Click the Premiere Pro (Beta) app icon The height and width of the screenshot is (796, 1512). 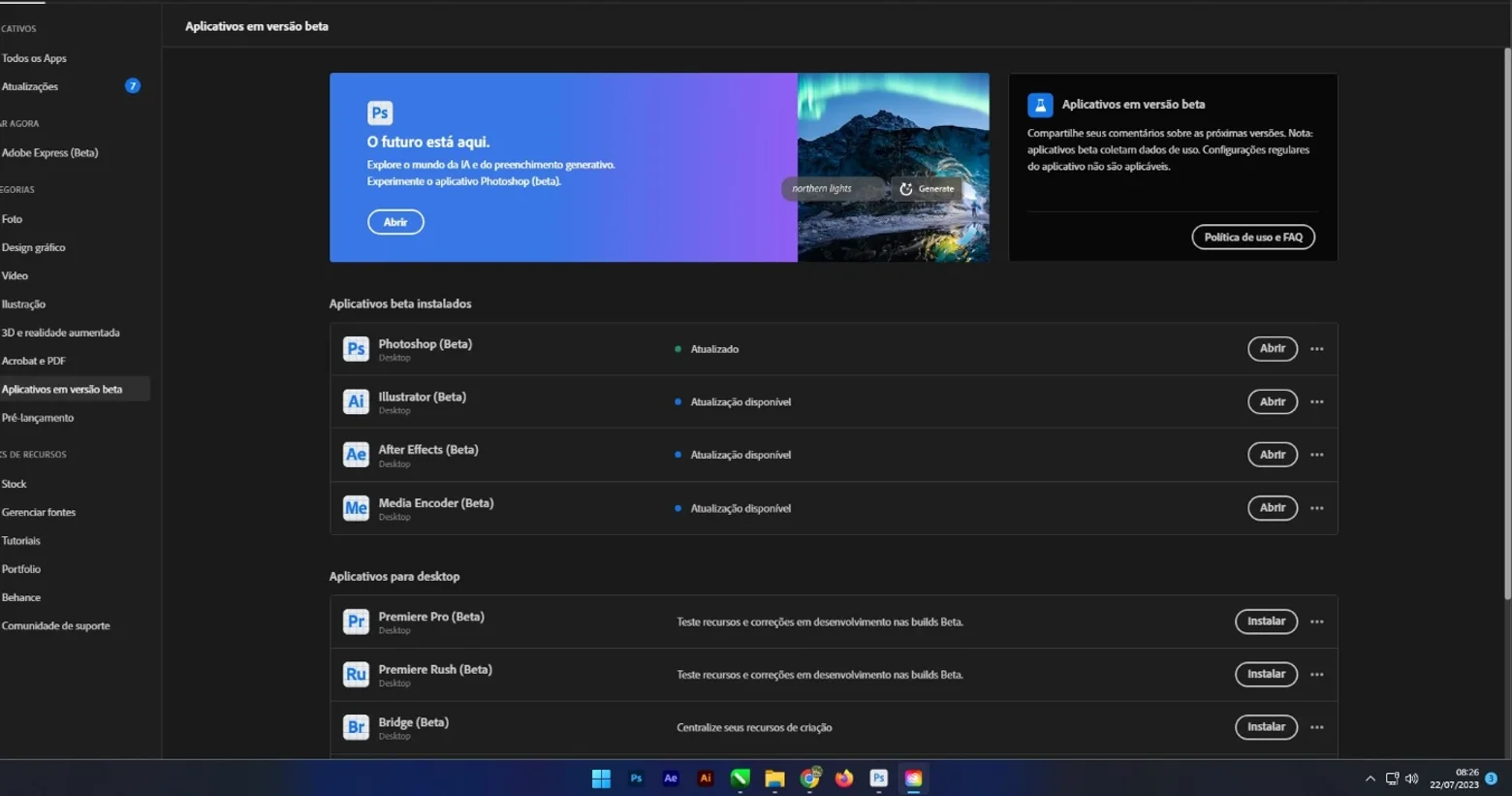(x=356, y=621)
